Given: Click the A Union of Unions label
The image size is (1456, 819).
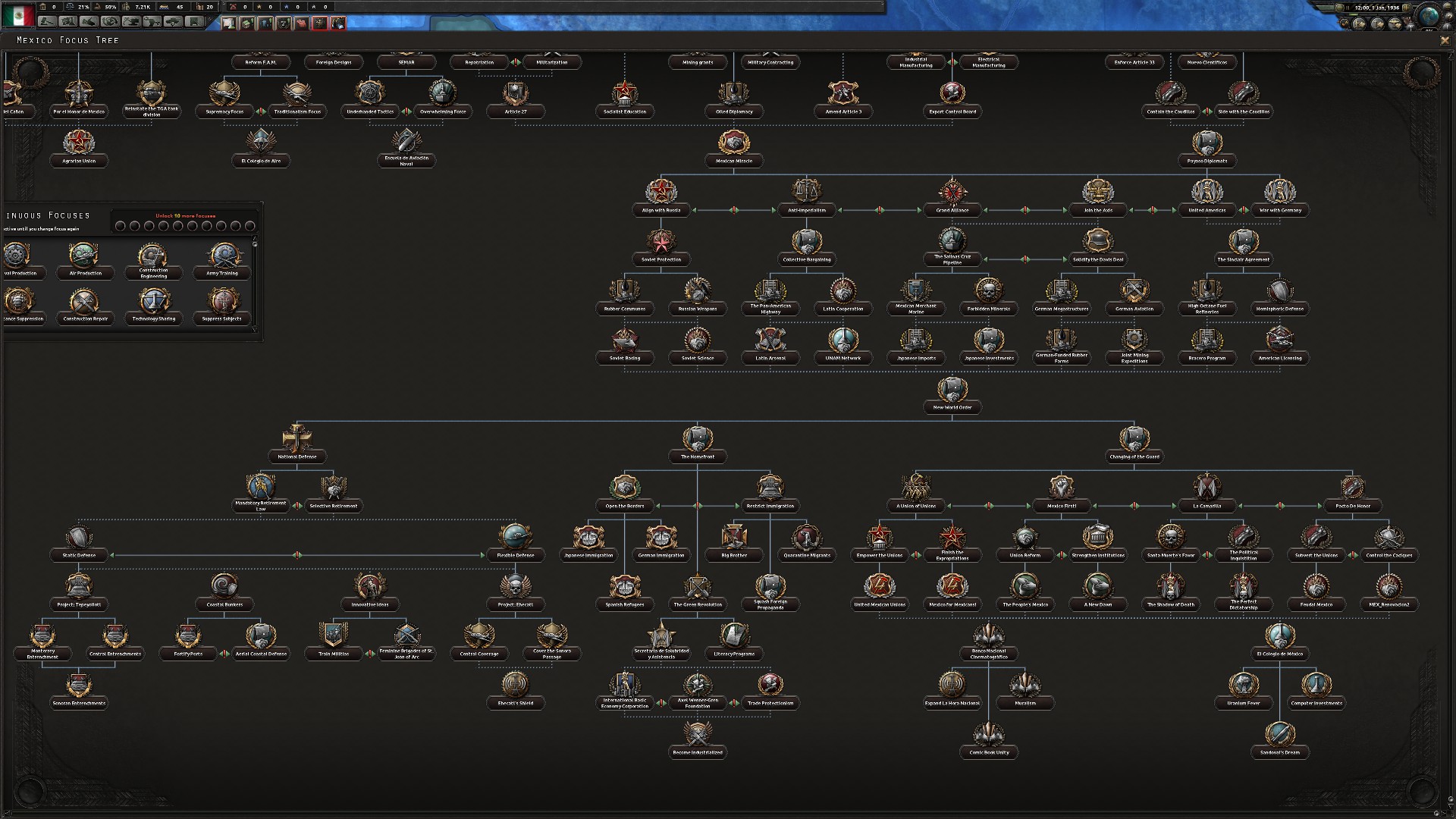Looking at the screenshot, I should pos(916,506).
